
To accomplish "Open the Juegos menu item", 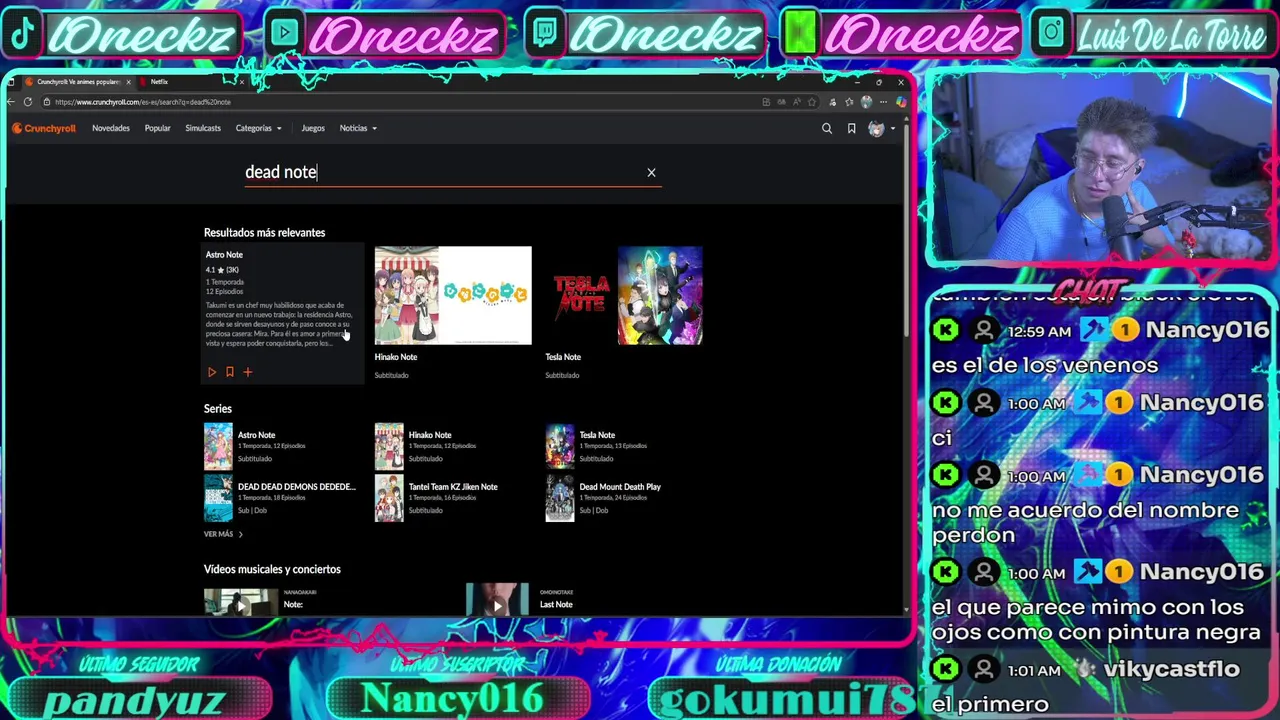I will [313, 128].
